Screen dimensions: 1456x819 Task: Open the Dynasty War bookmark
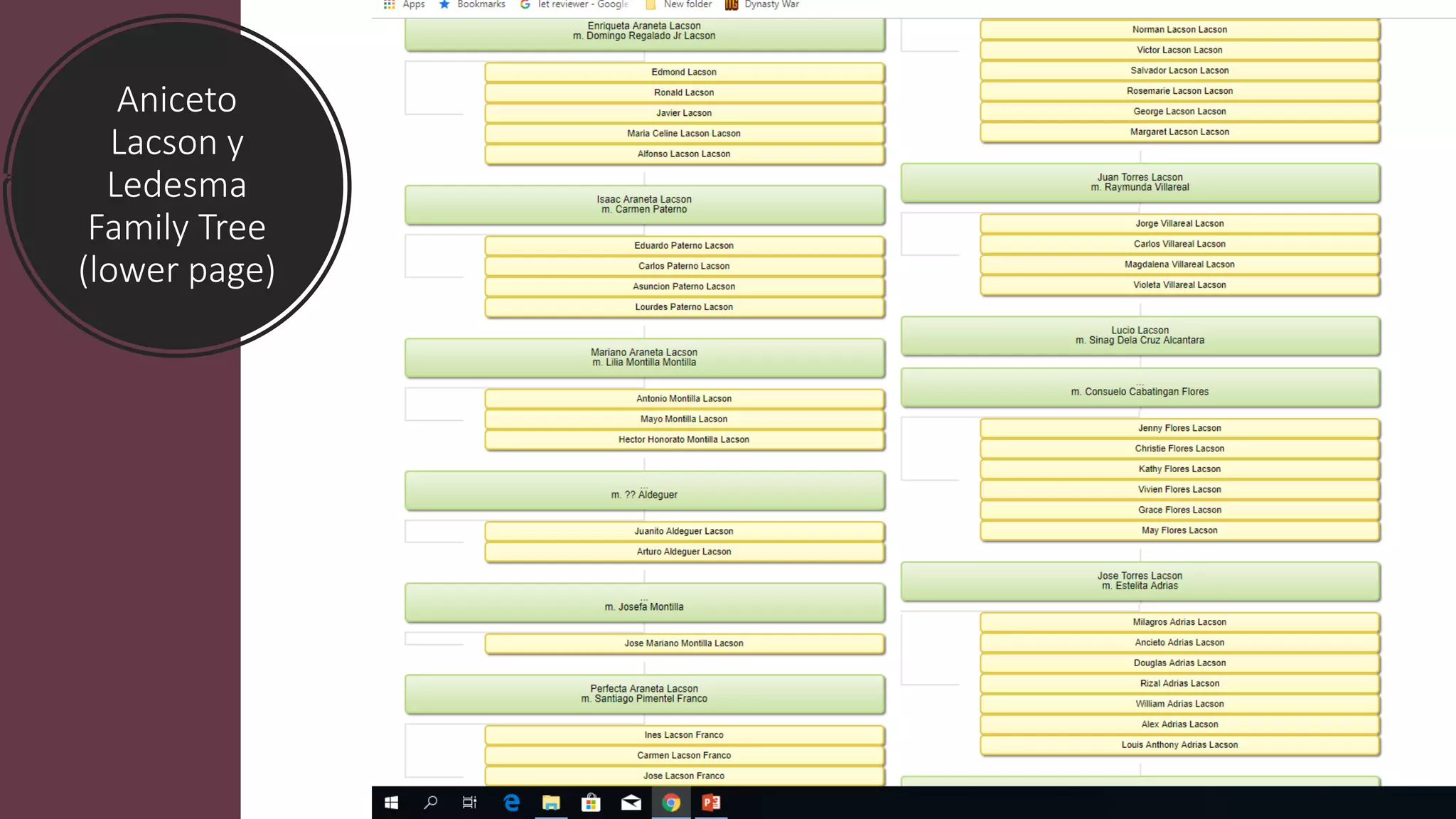pos(762,5)
